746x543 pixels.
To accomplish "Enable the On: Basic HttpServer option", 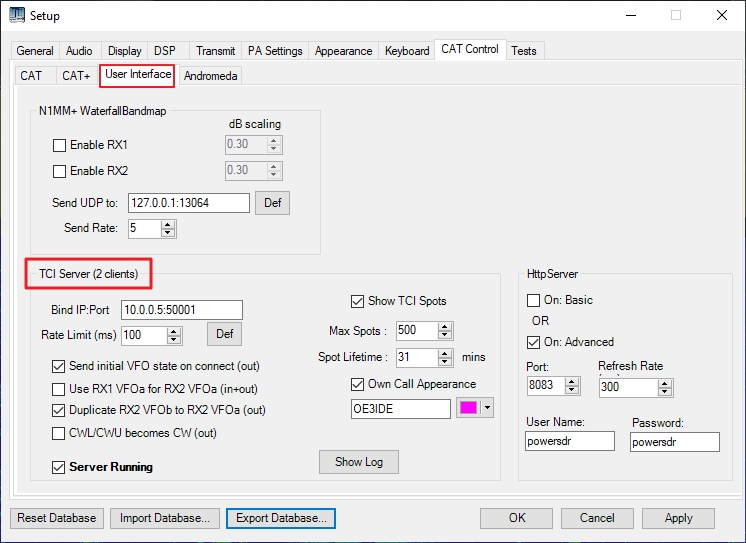I will click(534, 300).
